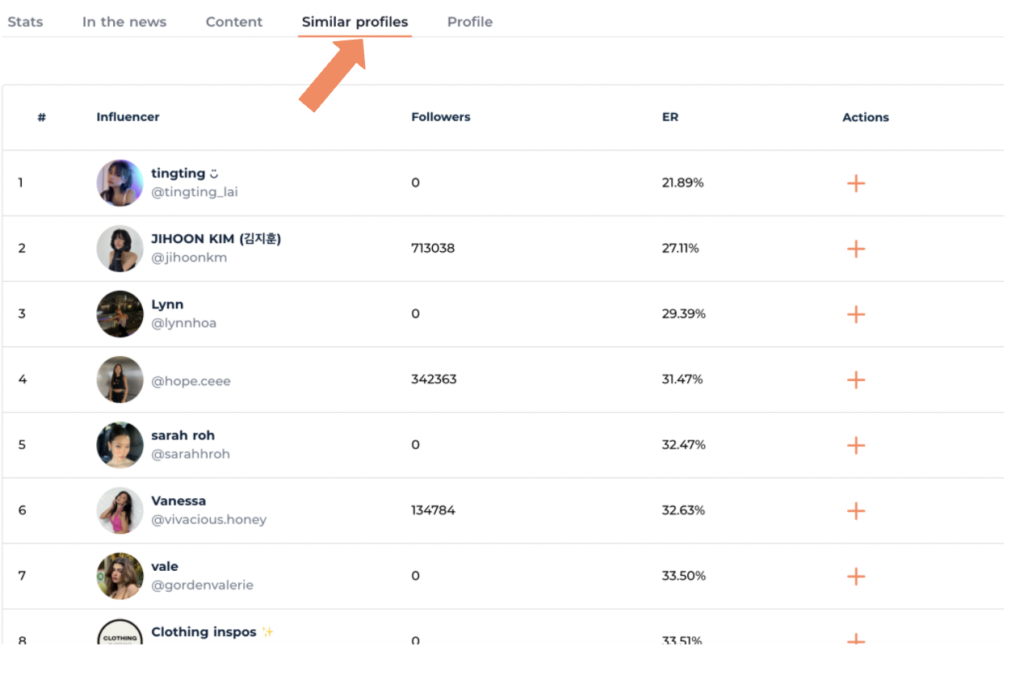Click the plus icon for tingting

pyautogui.click(x=855, y=183)
